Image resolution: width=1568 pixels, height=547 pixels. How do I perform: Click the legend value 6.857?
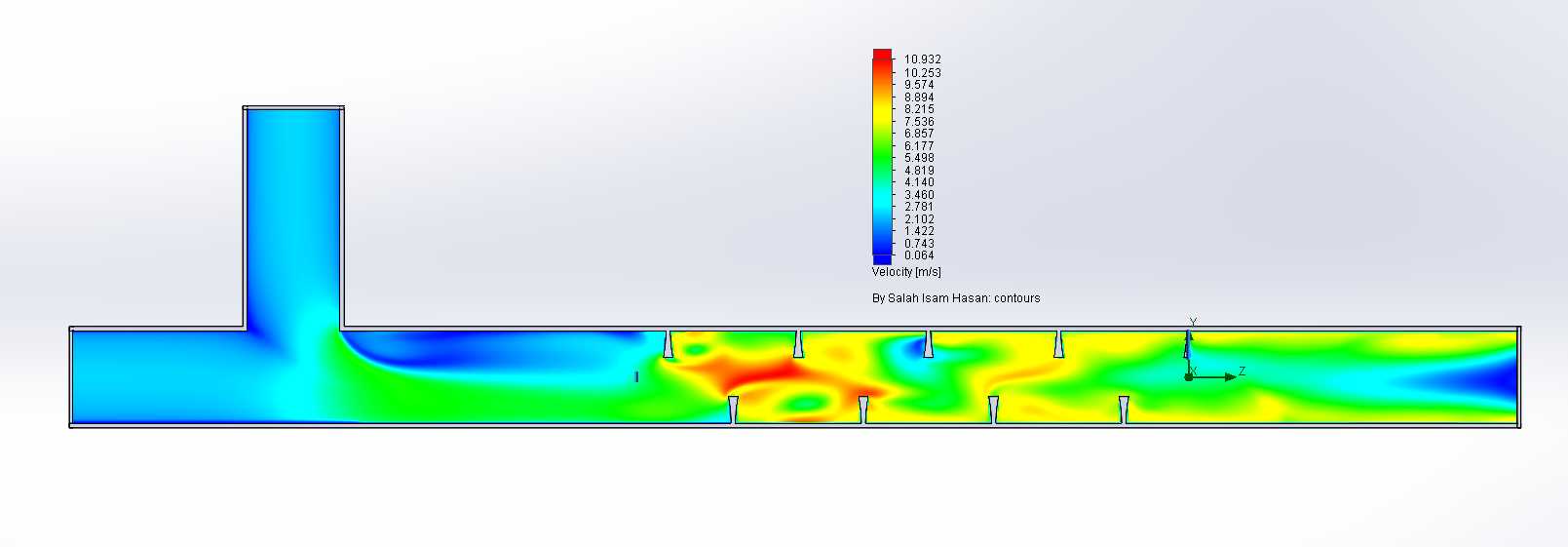tap(918, 134)
